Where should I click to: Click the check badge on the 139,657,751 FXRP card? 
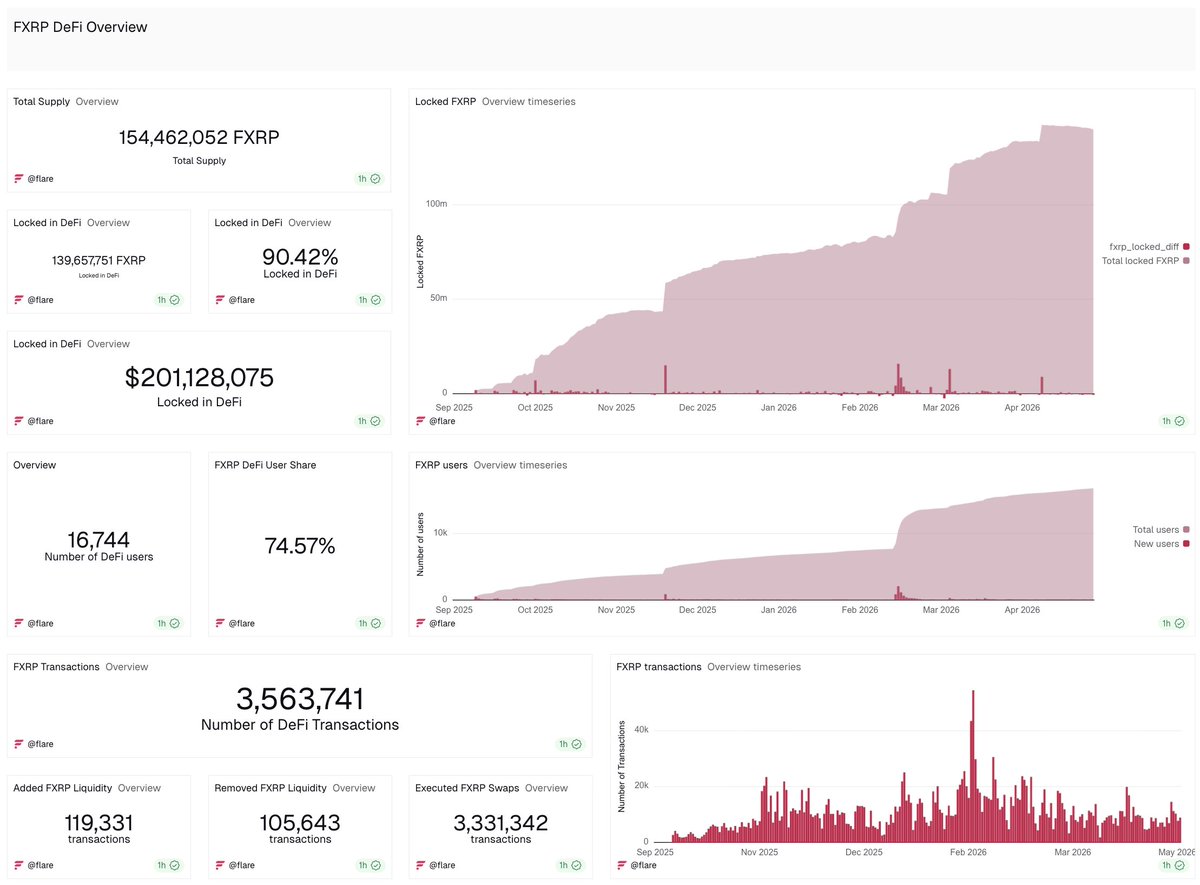tap(175, 300)
